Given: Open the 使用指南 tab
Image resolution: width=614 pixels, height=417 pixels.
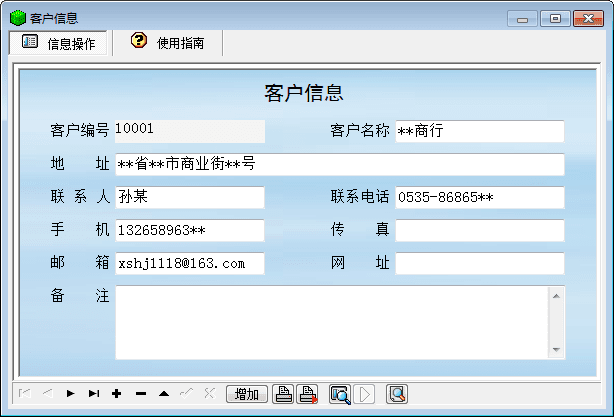Looking at the screenshot, I should click(x=168, y=43).
